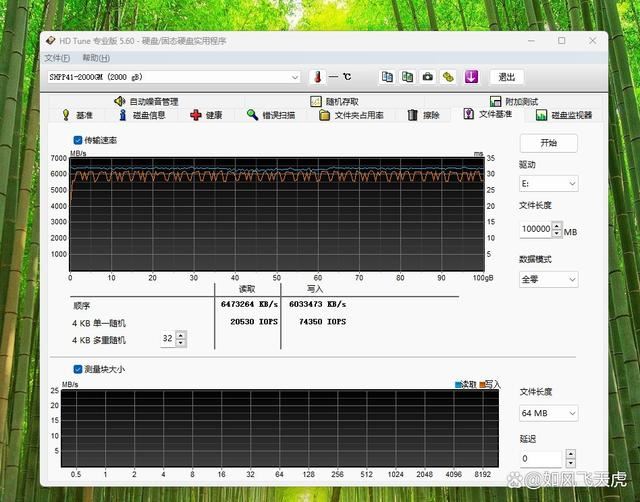Click the blue 读取 legend swatch
Screen dimensions: 640x502
point(458,384)
